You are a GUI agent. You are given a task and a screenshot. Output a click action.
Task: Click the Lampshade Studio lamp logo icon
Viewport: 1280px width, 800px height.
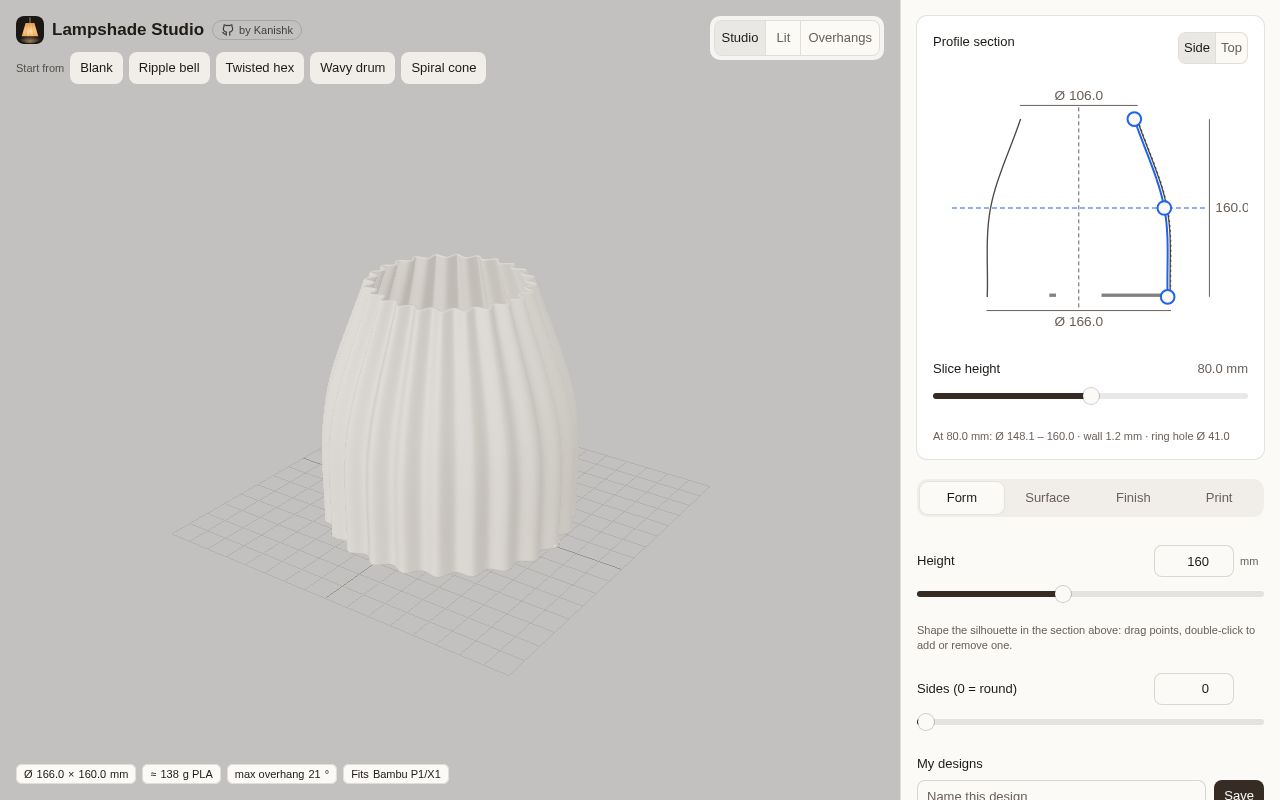30,30
